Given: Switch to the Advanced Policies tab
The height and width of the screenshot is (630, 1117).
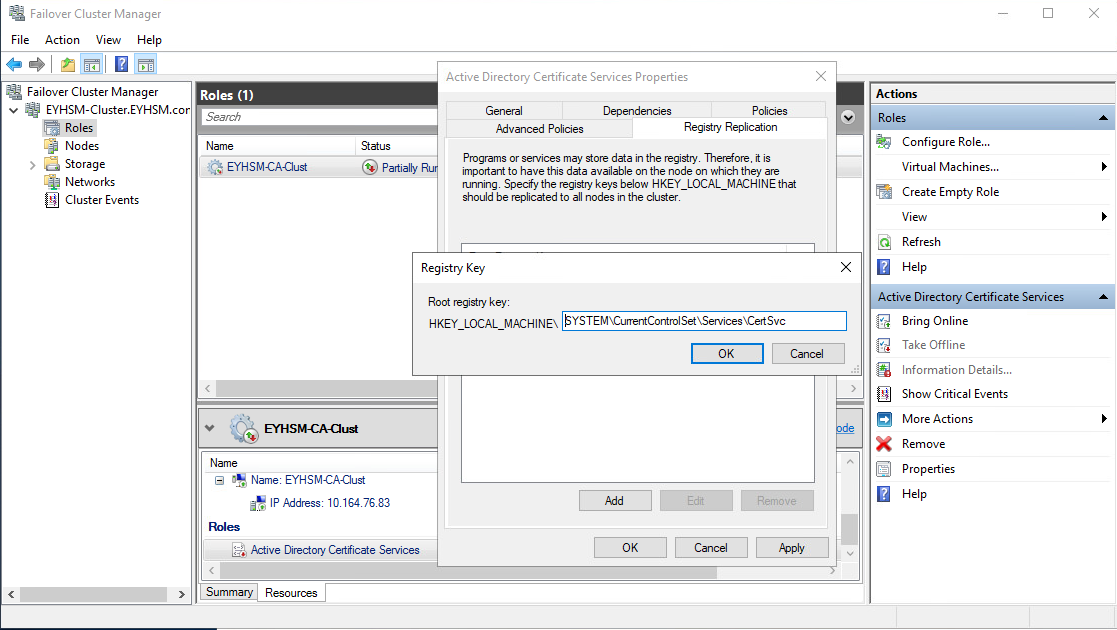Looking at the screenshot, I should [539, 129].
